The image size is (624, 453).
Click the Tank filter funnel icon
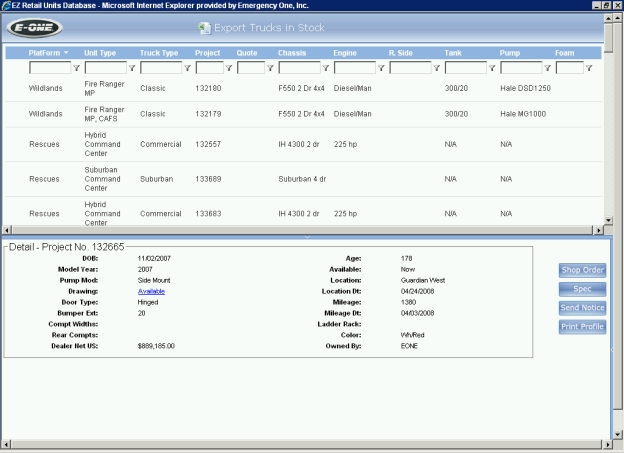click(x=492, y=68)
